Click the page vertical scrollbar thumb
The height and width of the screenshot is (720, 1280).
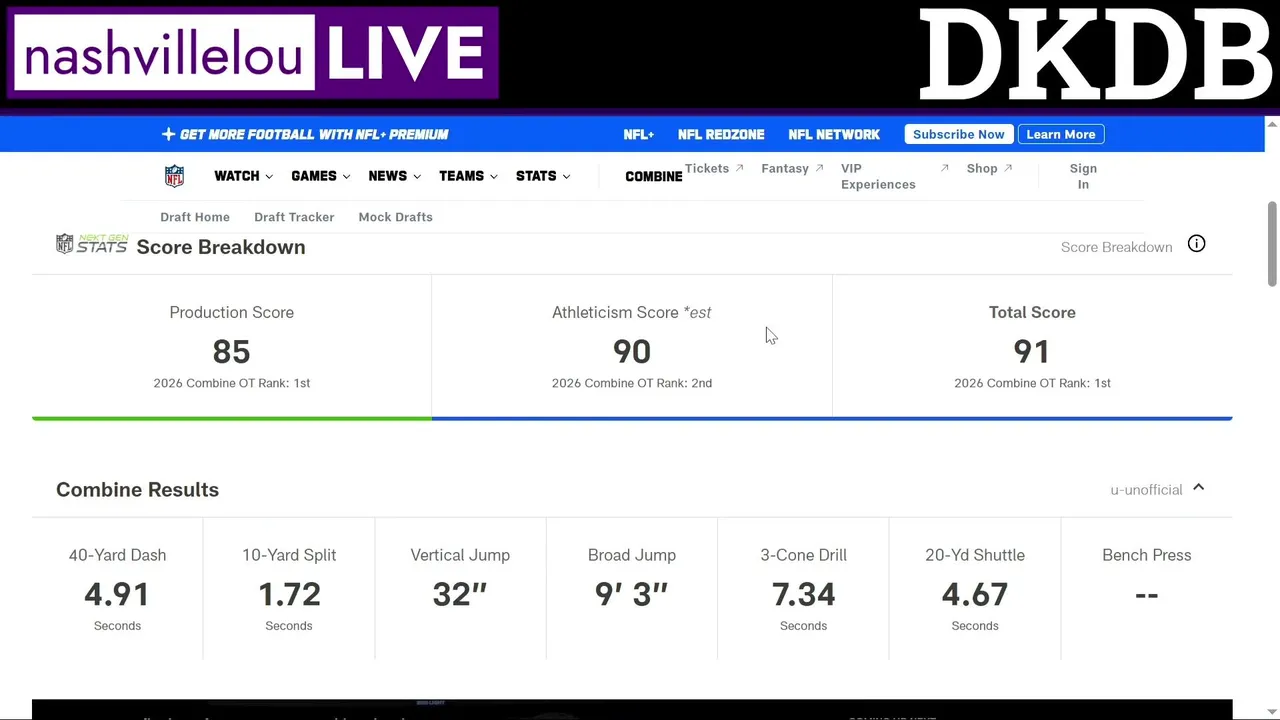[x=1272, y=243]
